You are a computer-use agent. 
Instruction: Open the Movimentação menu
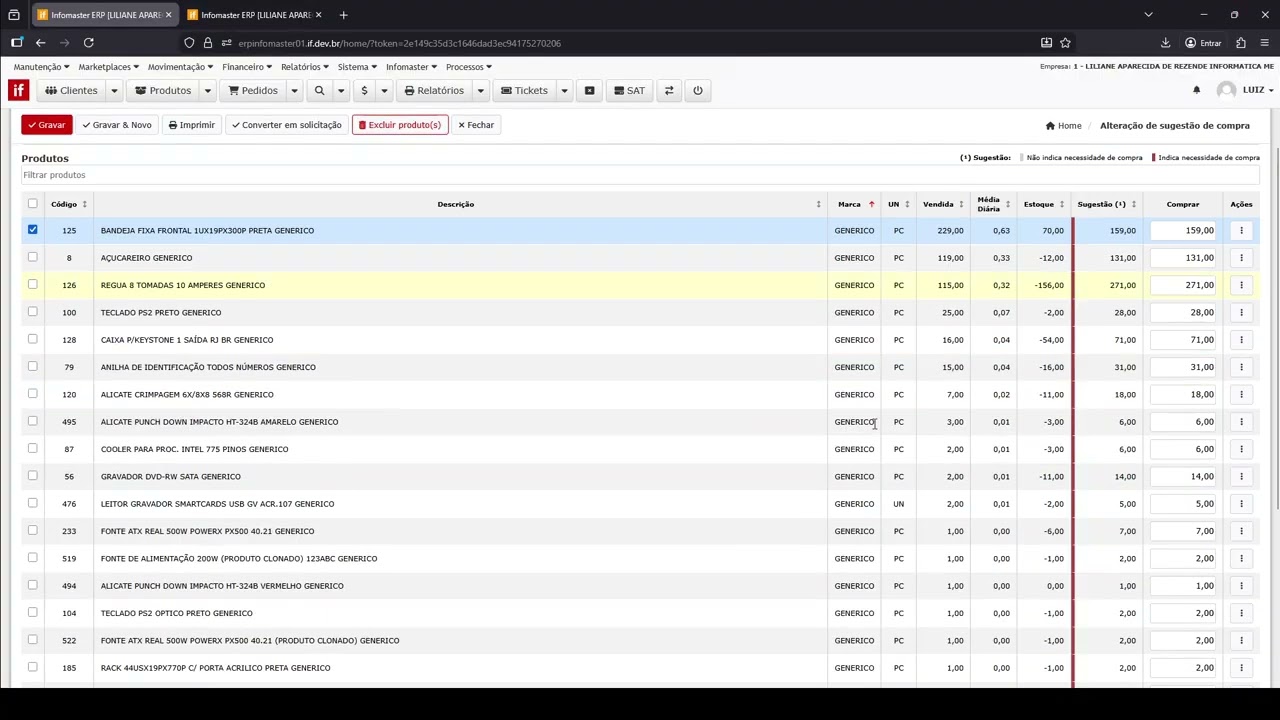(x=180, y=67)
